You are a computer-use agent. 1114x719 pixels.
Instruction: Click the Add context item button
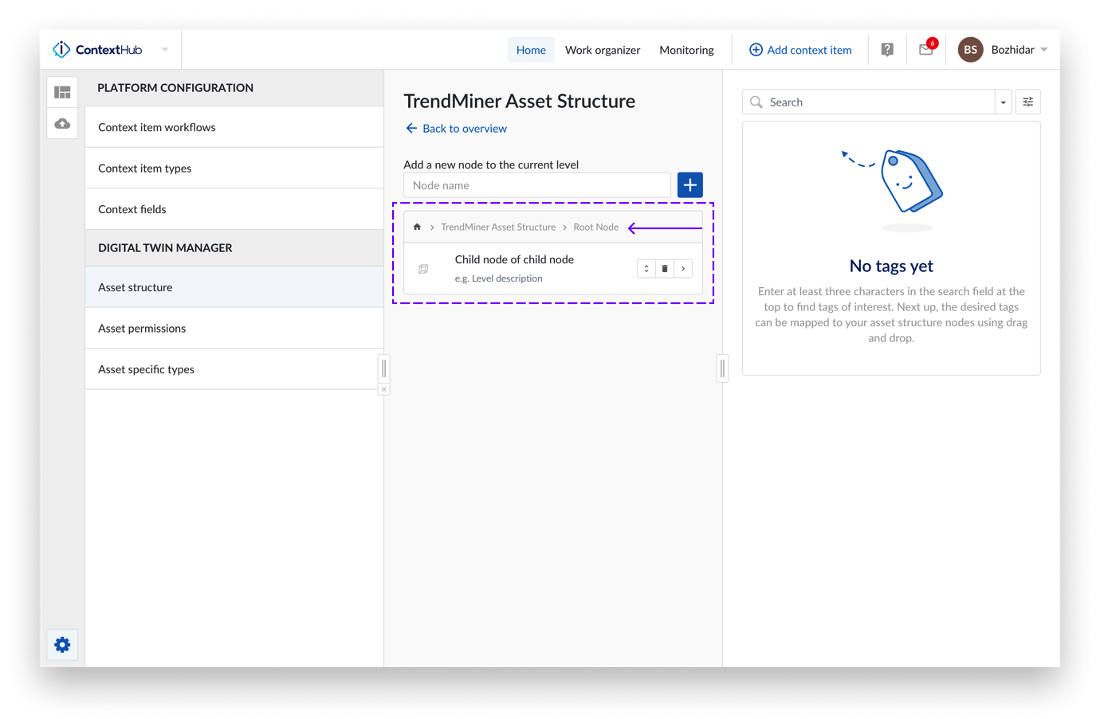800,50
